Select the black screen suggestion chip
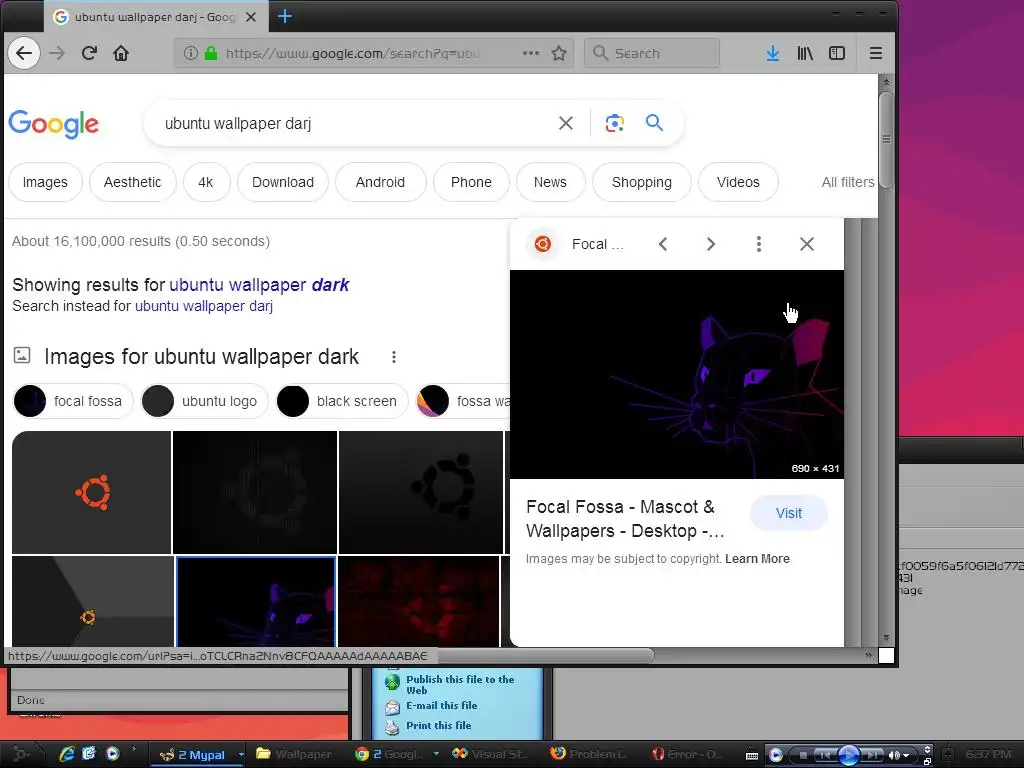 point(342,401)
